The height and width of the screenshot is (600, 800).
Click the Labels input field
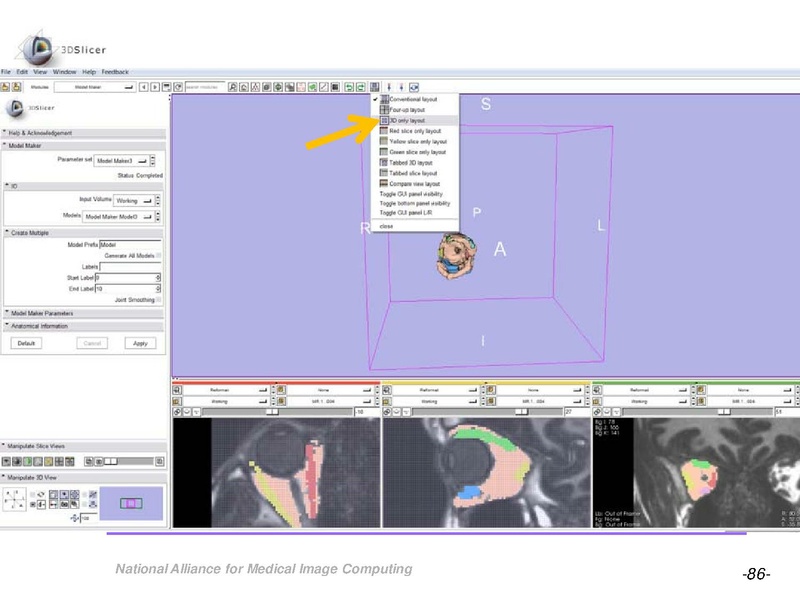click(x=130, y=266)
